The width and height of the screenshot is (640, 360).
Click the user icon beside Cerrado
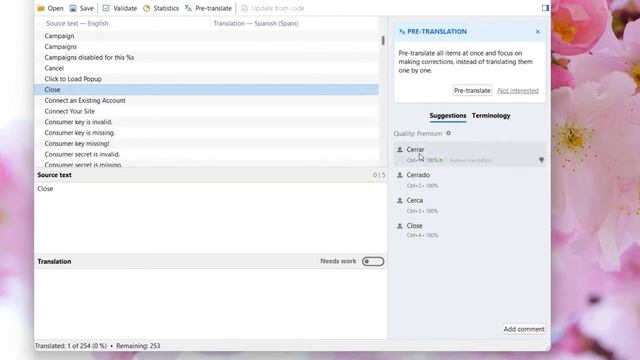tap(400, 175)
